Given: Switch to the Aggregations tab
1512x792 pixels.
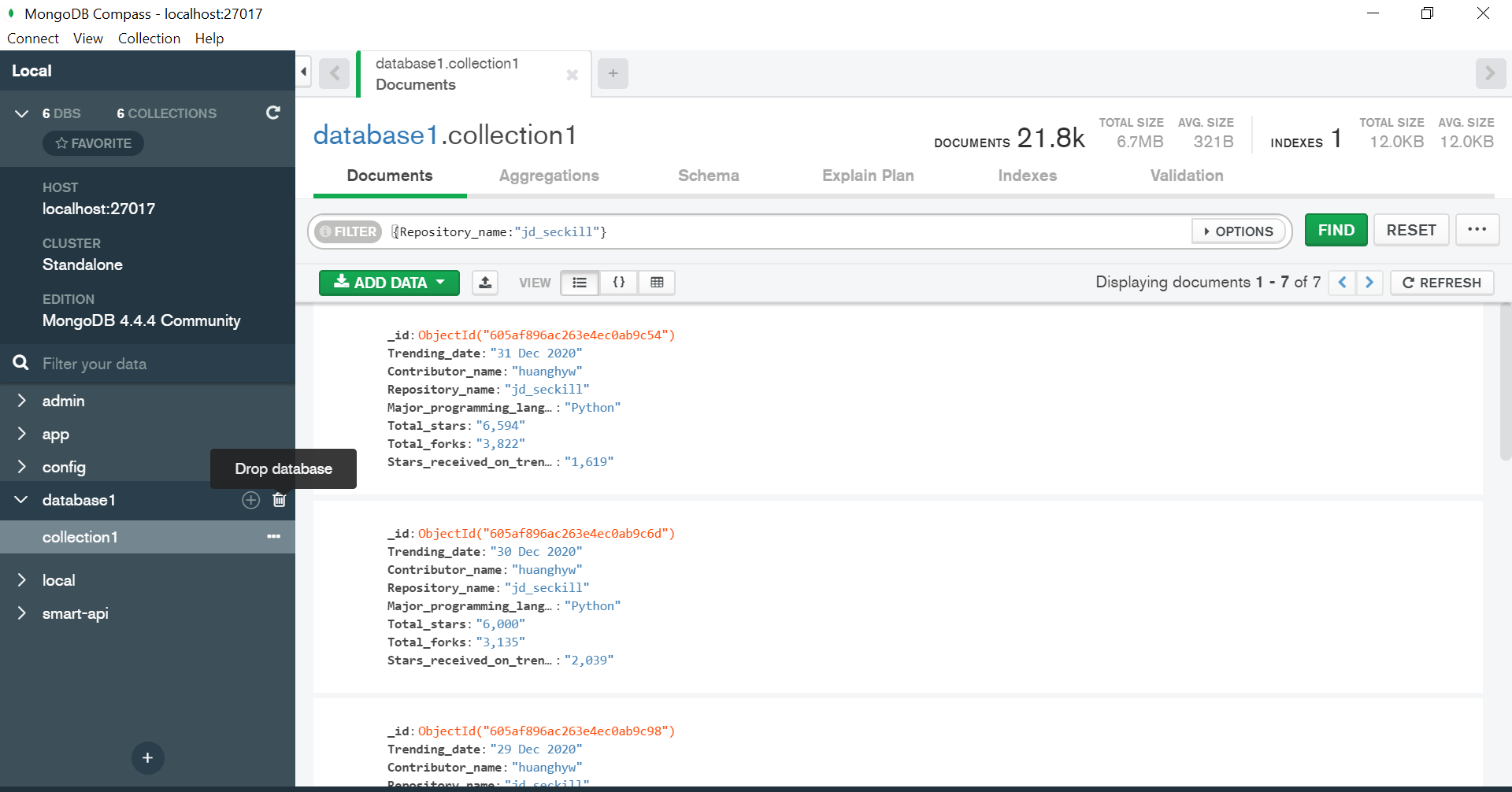Looking at the screenshot, I should coord(549,176).
